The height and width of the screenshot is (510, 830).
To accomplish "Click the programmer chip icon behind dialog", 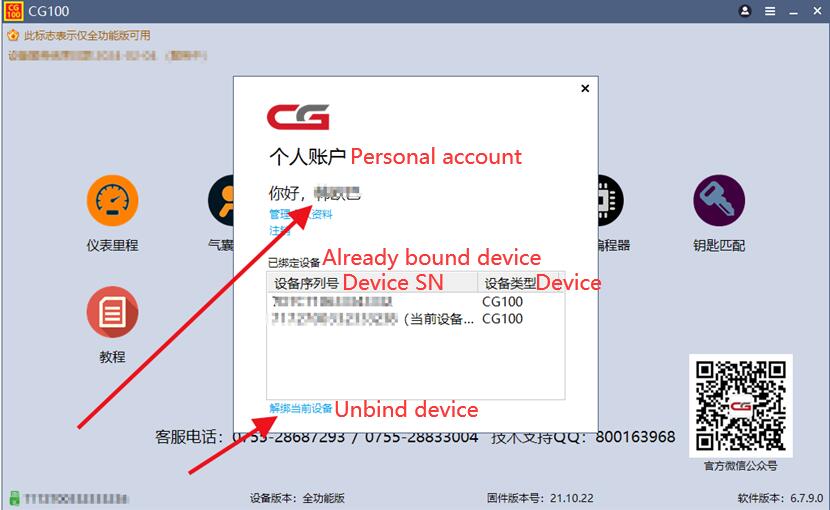I will coord(610,201).
